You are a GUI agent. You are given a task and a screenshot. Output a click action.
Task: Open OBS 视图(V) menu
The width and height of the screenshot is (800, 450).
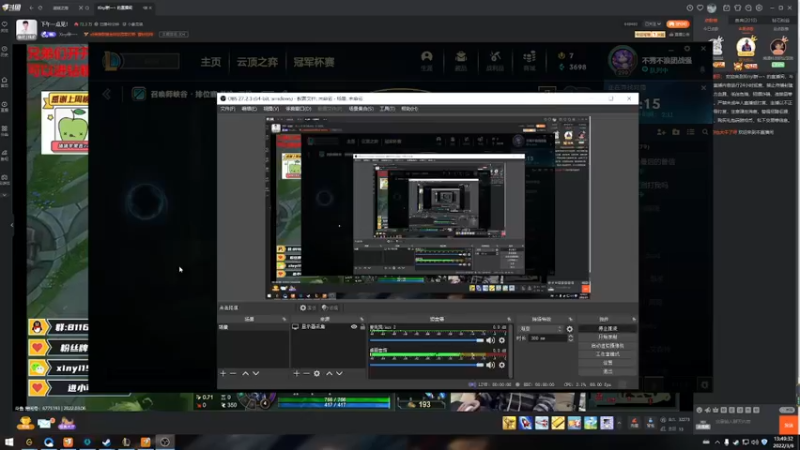point(271,109)
